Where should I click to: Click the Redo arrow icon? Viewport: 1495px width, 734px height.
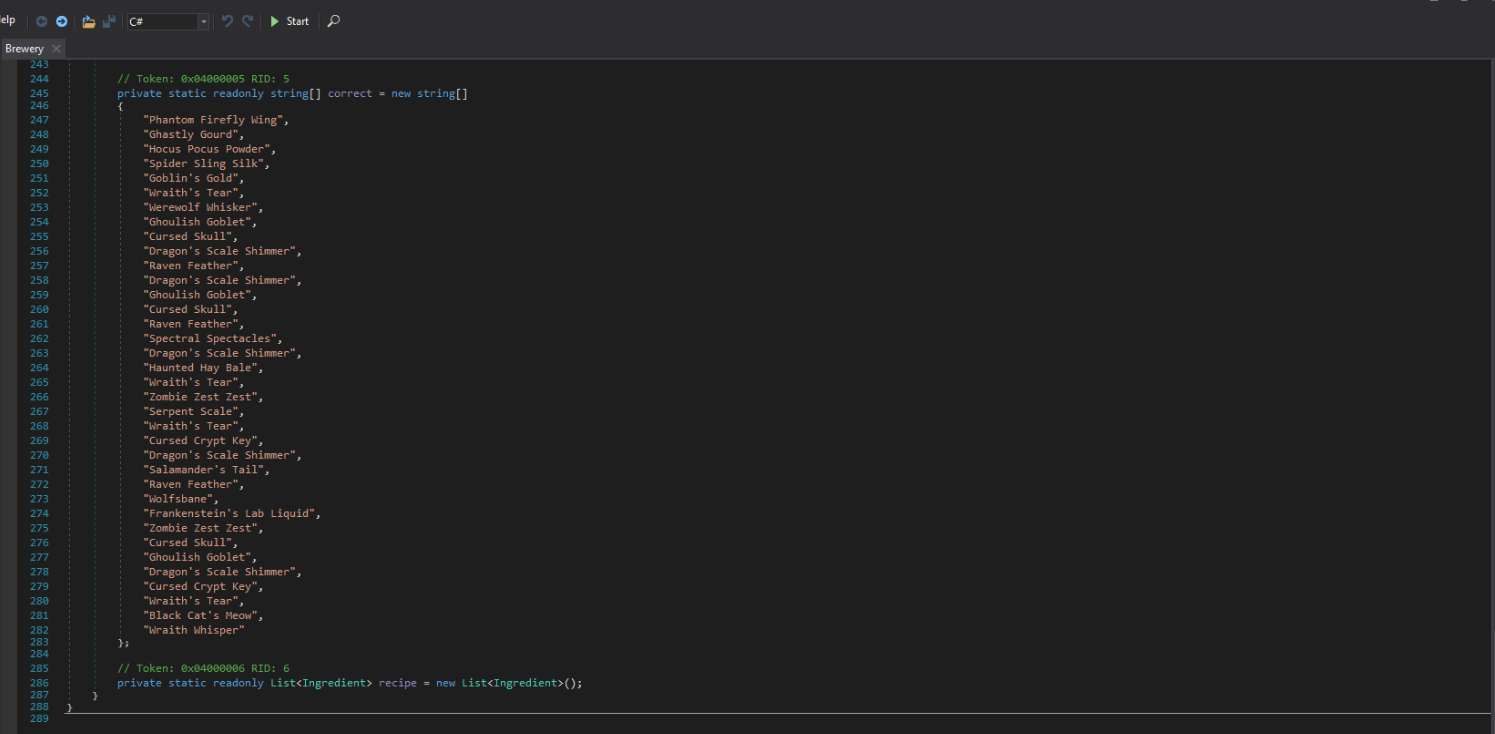click(247, 21)
